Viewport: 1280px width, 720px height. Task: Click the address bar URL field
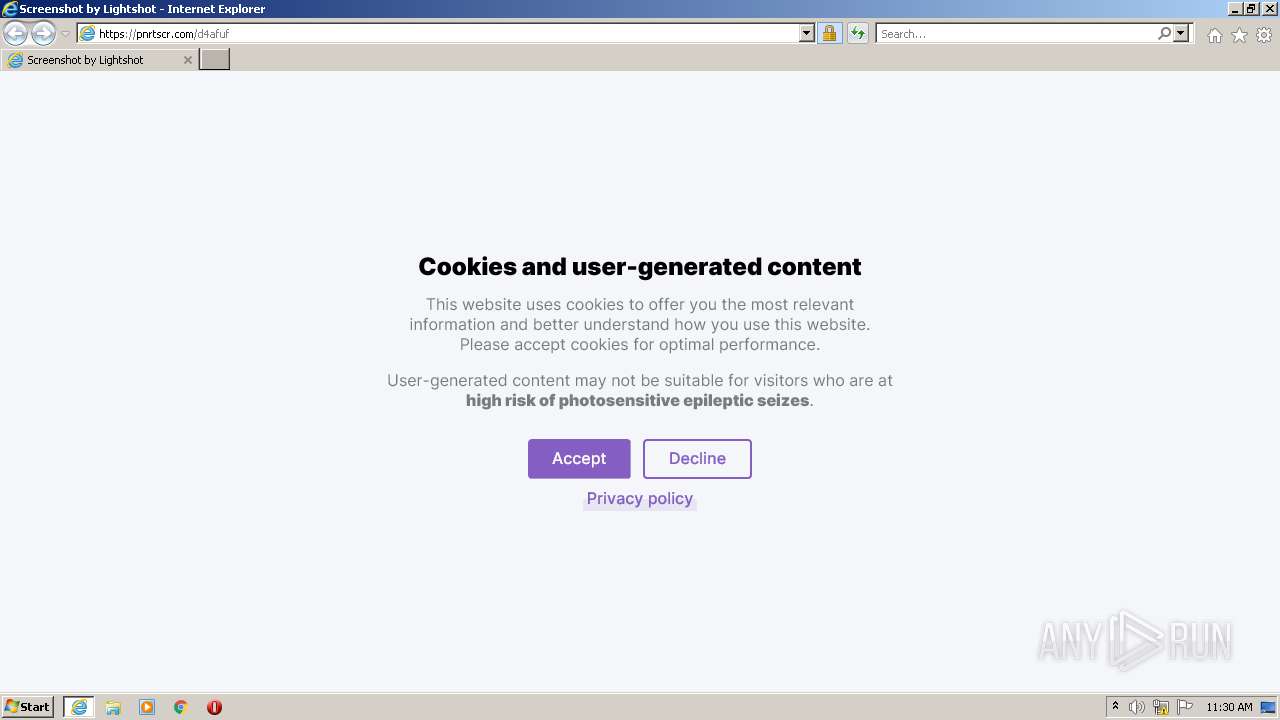point(438,33)
